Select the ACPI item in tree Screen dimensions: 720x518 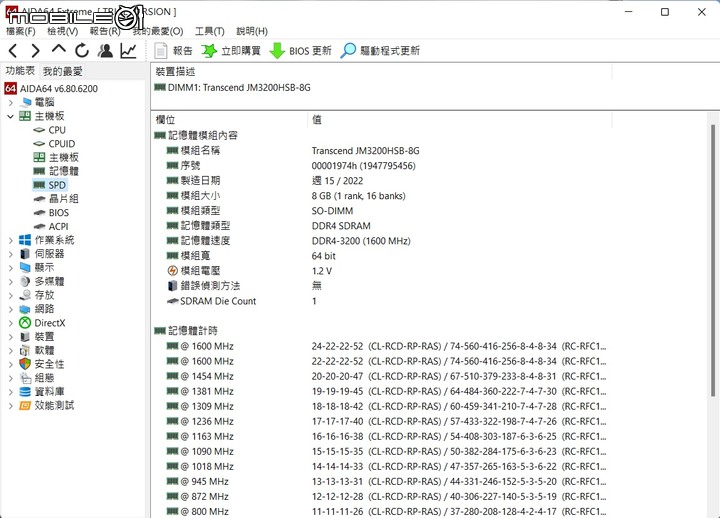coord(51,226)
